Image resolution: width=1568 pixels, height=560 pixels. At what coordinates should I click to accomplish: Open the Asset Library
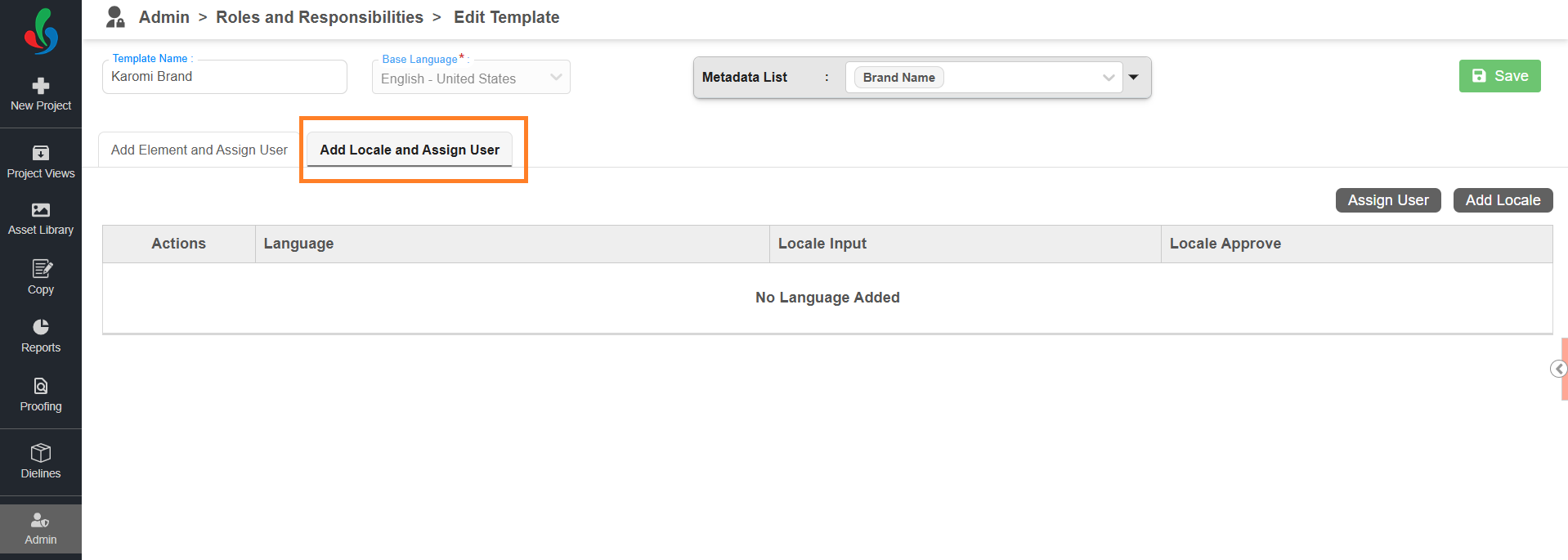pyautogui.click(x=41, y=219)
